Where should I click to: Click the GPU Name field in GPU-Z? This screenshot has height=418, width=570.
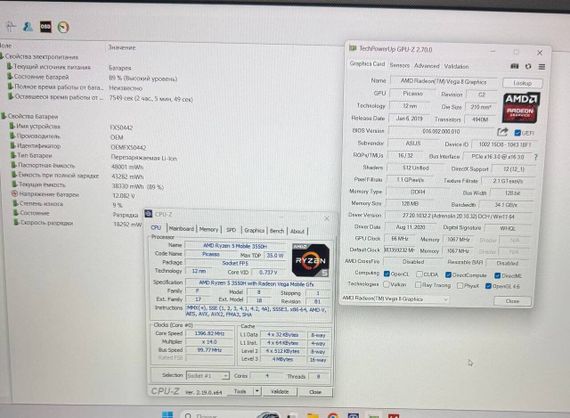point(443,81)
